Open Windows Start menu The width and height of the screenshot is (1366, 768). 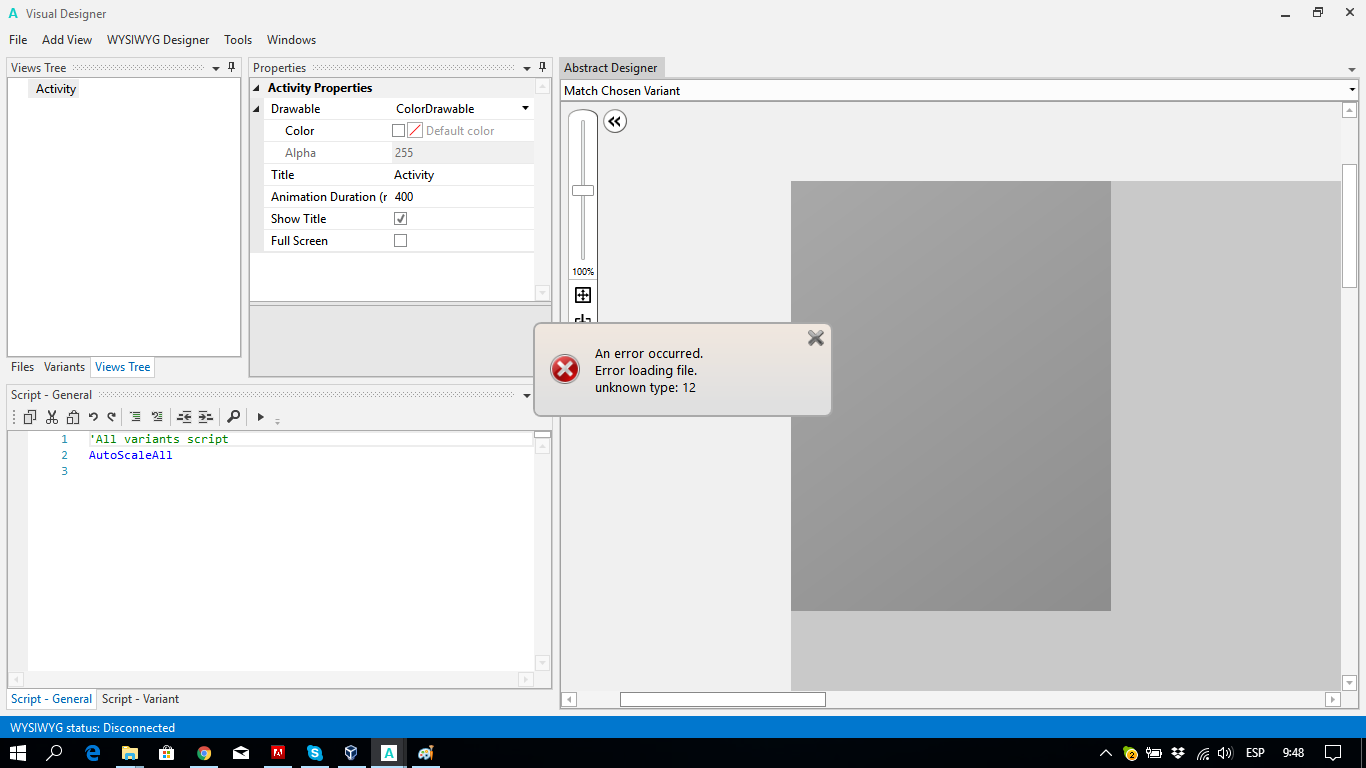[18, 753]
